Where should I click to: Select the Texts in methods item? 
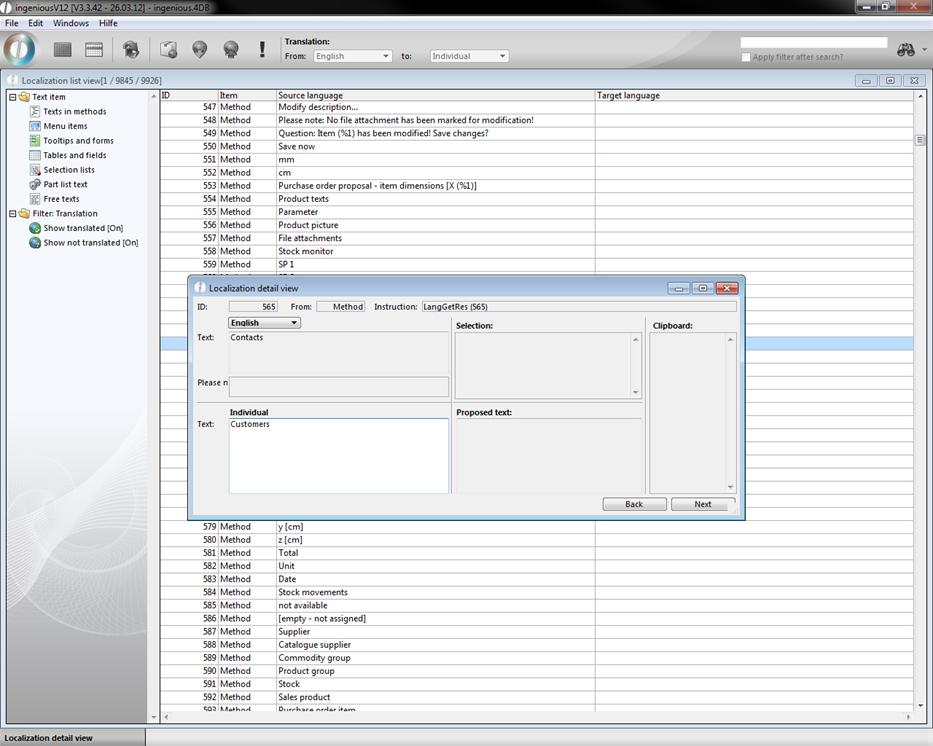pos(74,112)
